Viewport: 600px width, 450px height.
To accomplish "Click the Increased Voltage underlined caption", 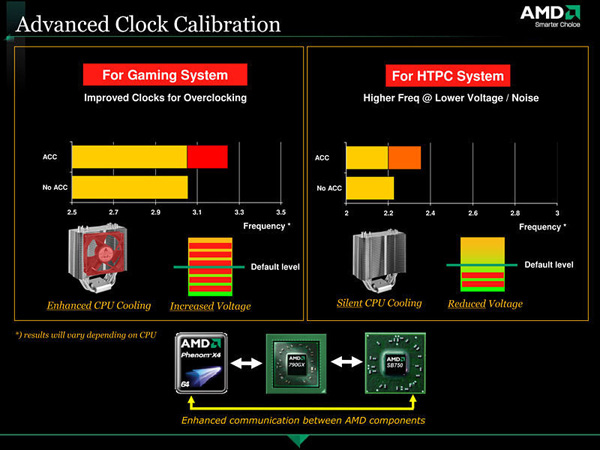I will pos(210,306).
